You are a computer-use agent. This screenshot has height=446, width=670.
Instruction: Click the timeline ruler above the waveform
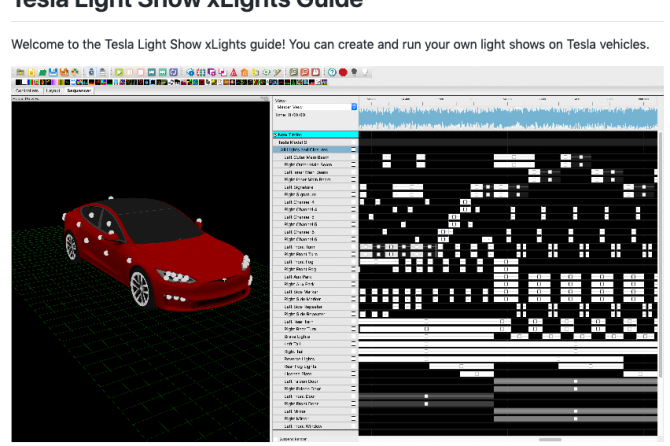(x=508, y=102)
